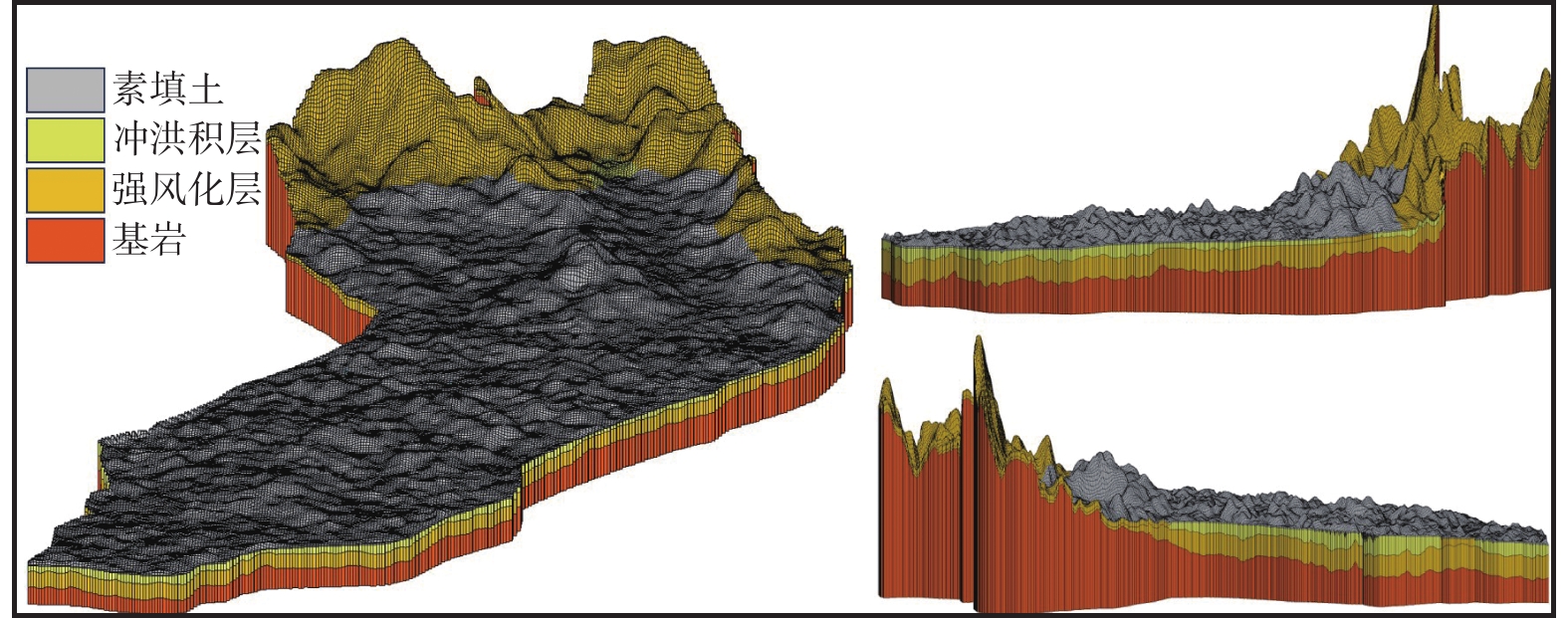
Task: Click the red 基岩 legend swatch
Action: click(66, 240)
